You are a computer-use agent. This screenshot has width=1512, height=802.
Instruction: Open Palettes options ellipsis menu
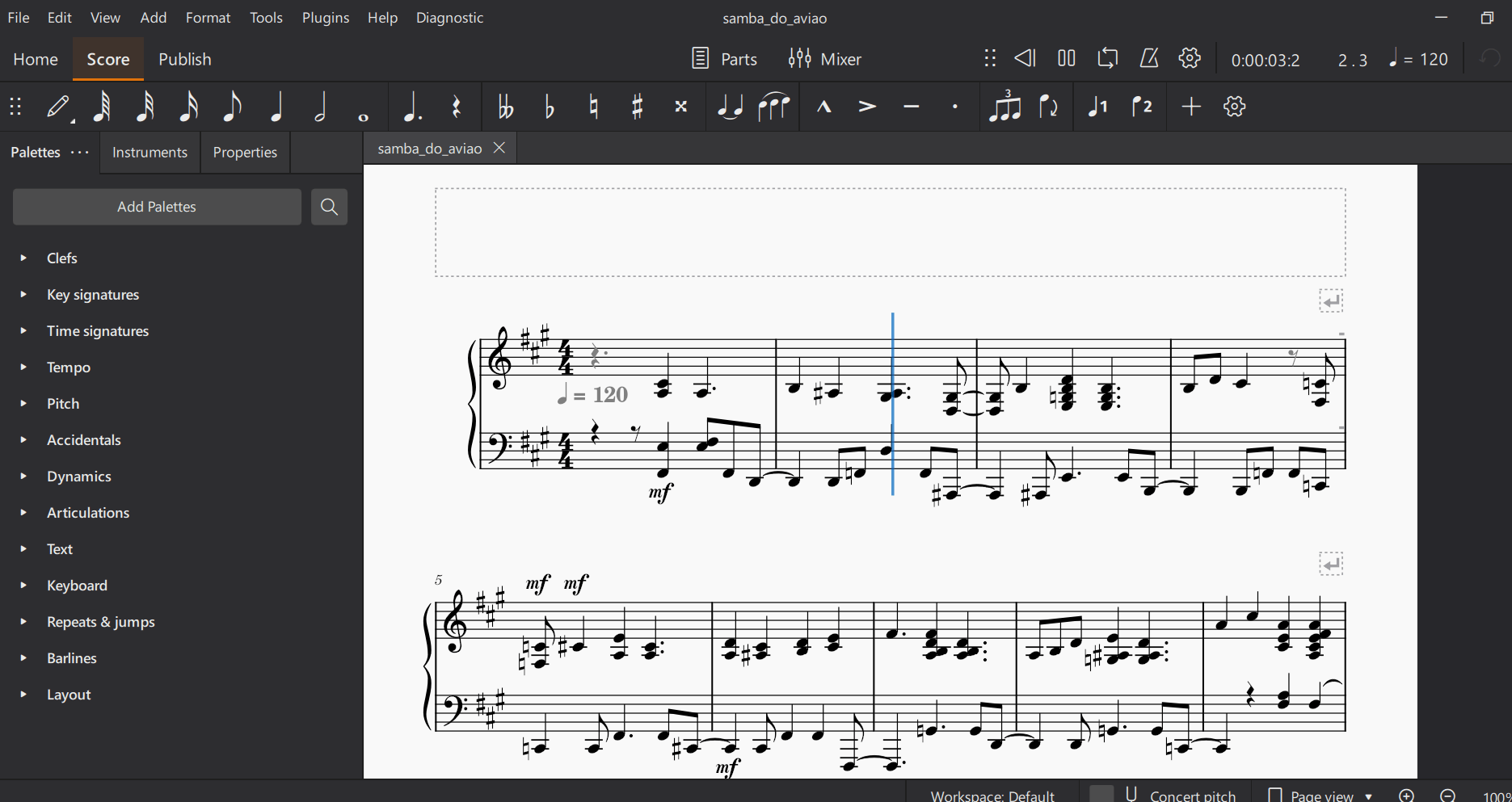(x=80, y=152)
